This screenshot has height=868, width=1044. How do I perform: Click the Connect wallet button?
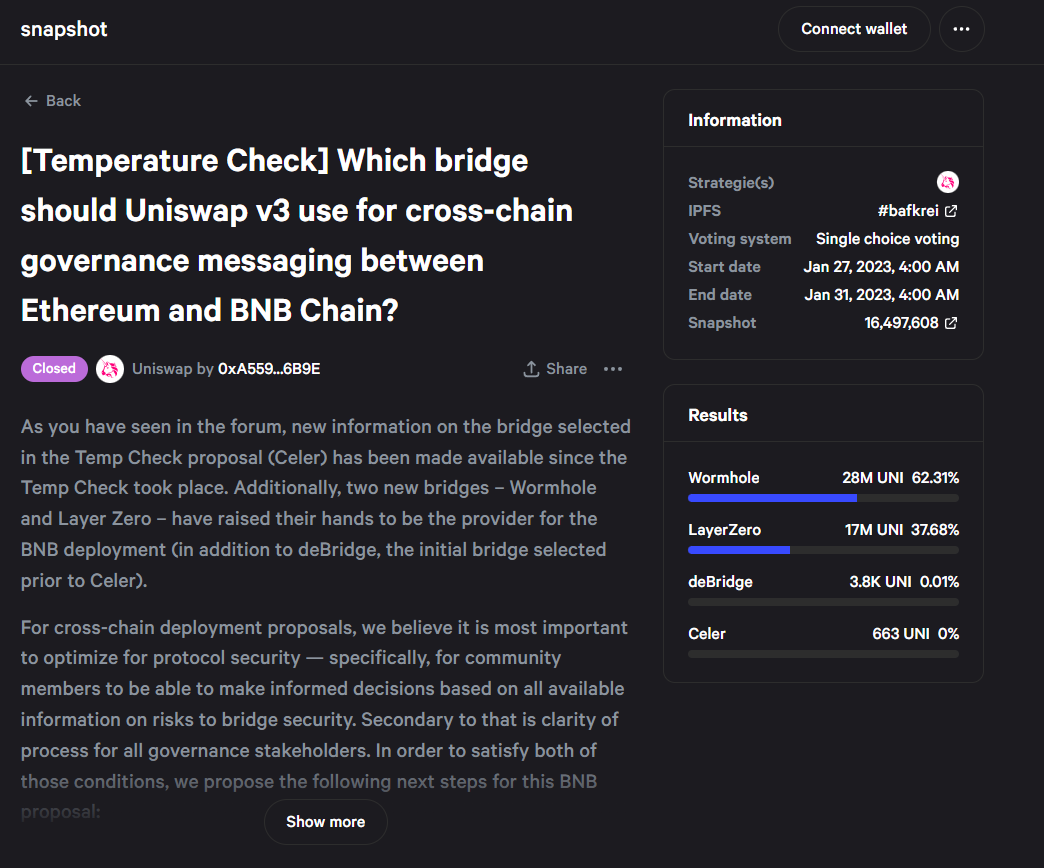coord(853,29)
